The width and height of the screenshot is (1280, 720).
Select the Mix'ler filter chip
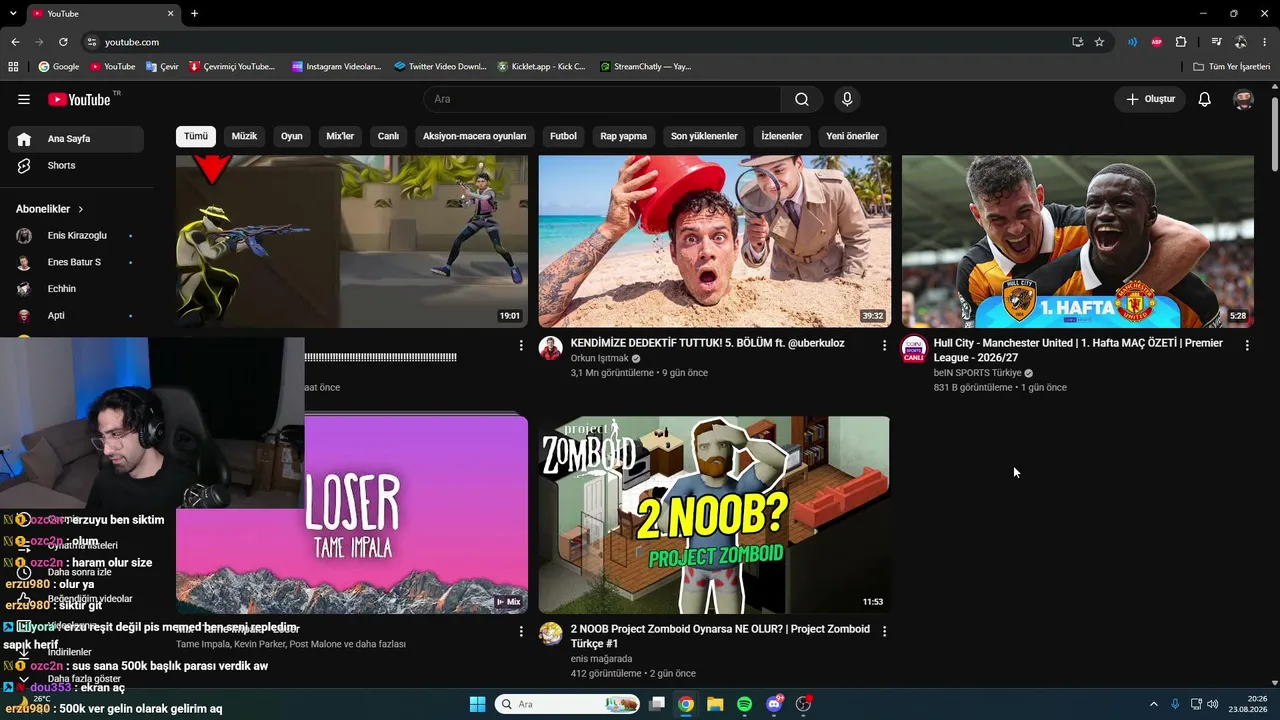point(340,136)
